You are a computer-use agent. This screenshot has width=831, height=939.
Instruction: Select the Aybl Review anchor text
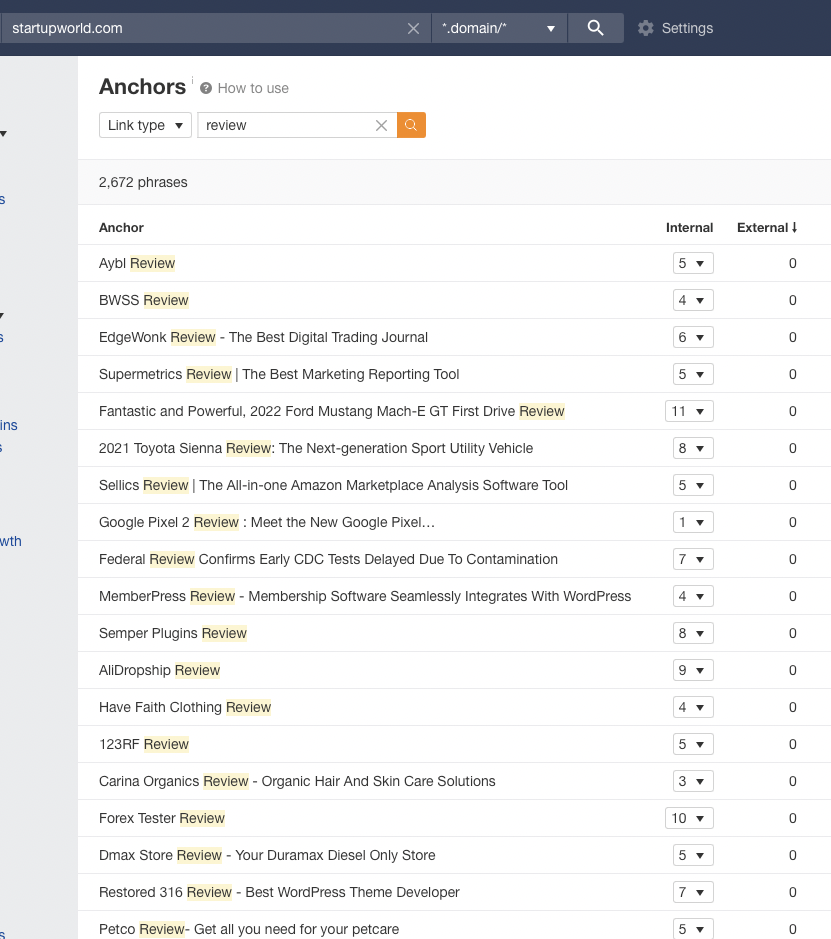(x=137, y=263)
